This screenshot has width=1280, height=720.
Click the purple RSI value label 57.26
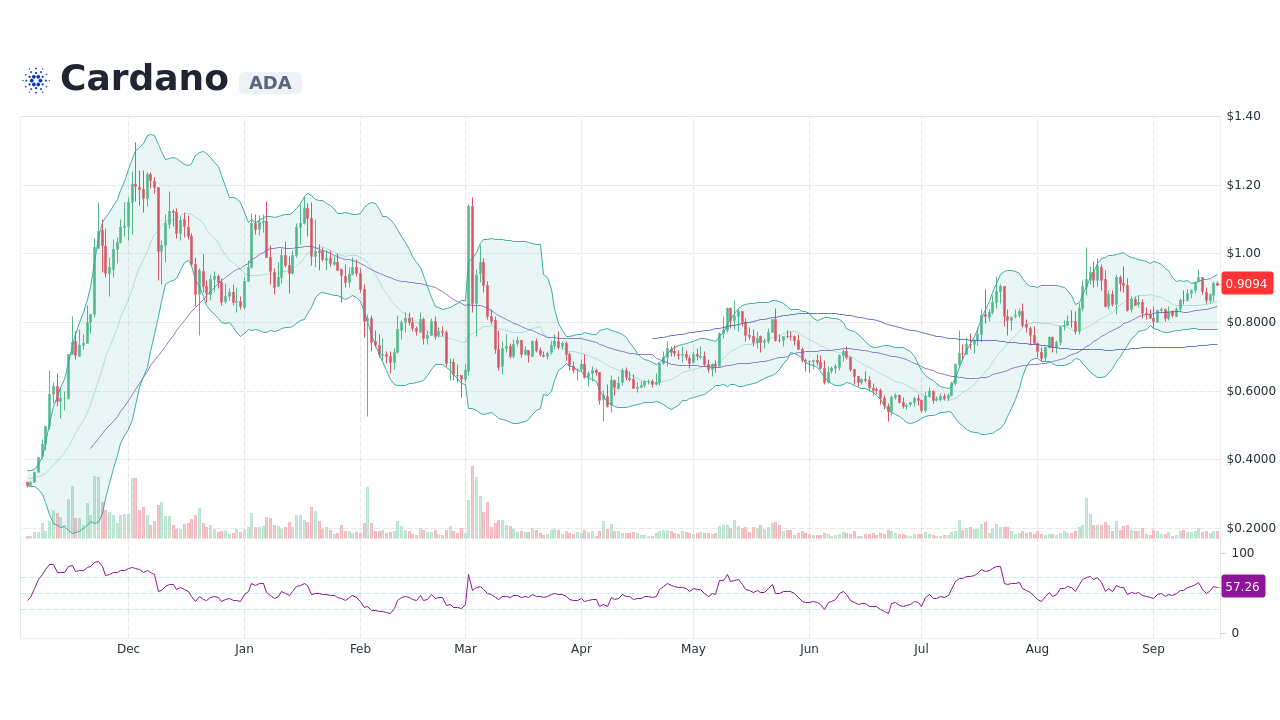1244,587
